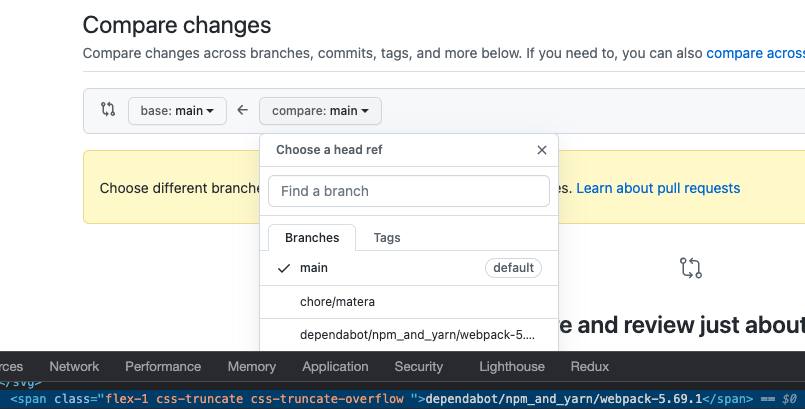
Task: Open the Performance devtools tab
Action: (x=163, y=366)
